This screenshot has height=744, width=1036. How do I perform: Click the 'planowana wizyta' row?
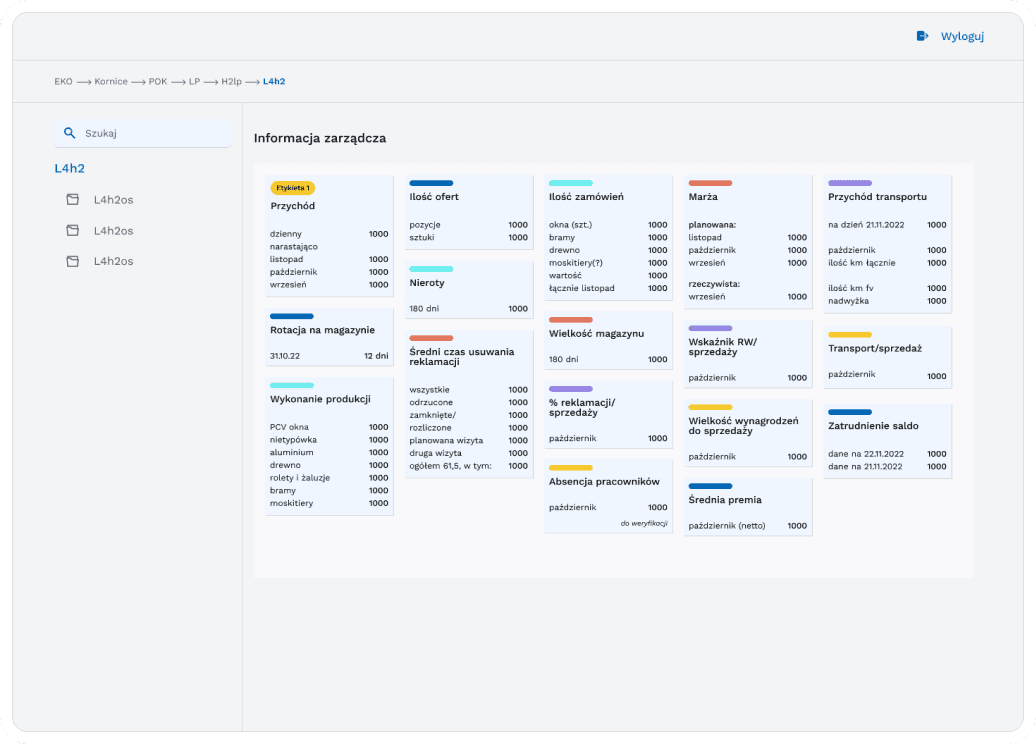(468, 440)
